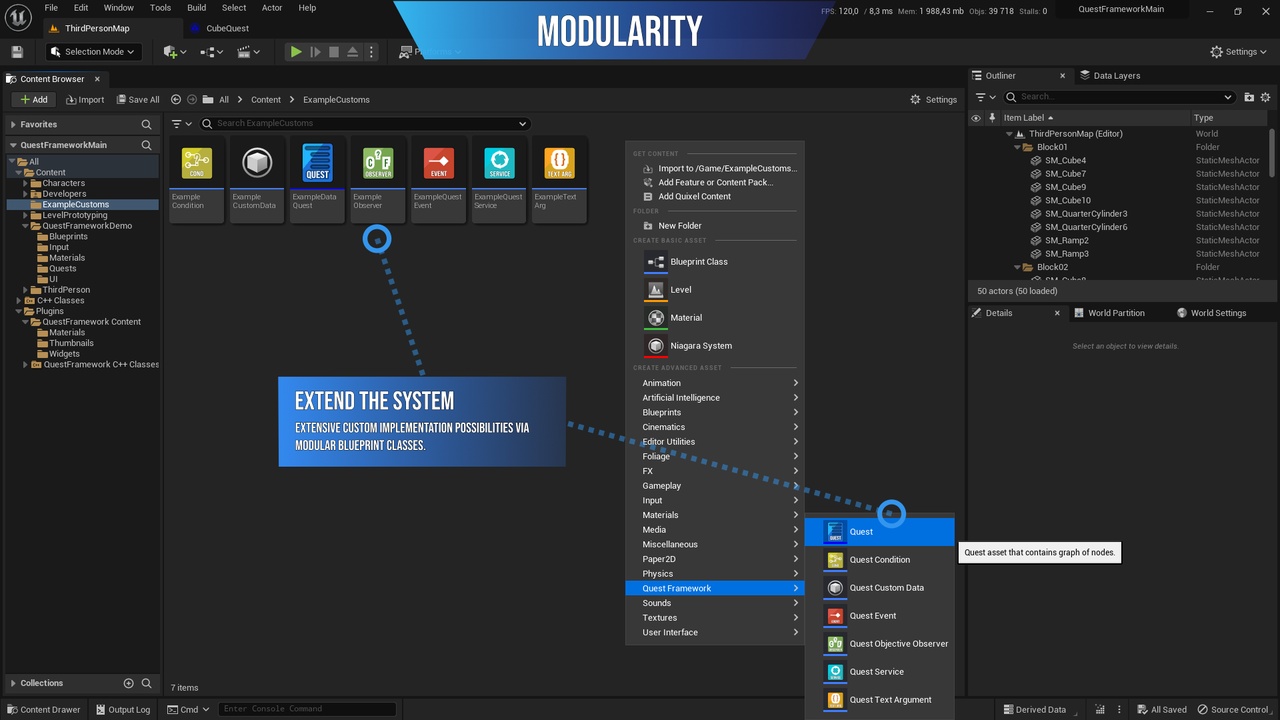Select the ExampleDataQuest asset
Image resolution: width=1280 pixels, height=720 pixels.
(317, 179)
